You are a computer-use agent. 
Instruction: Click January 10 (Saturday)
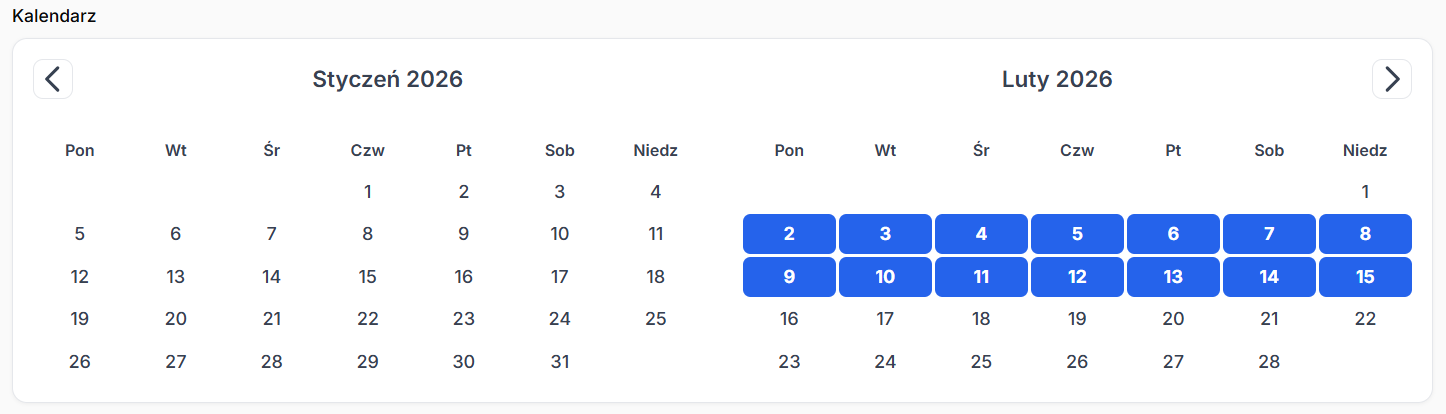560,234
